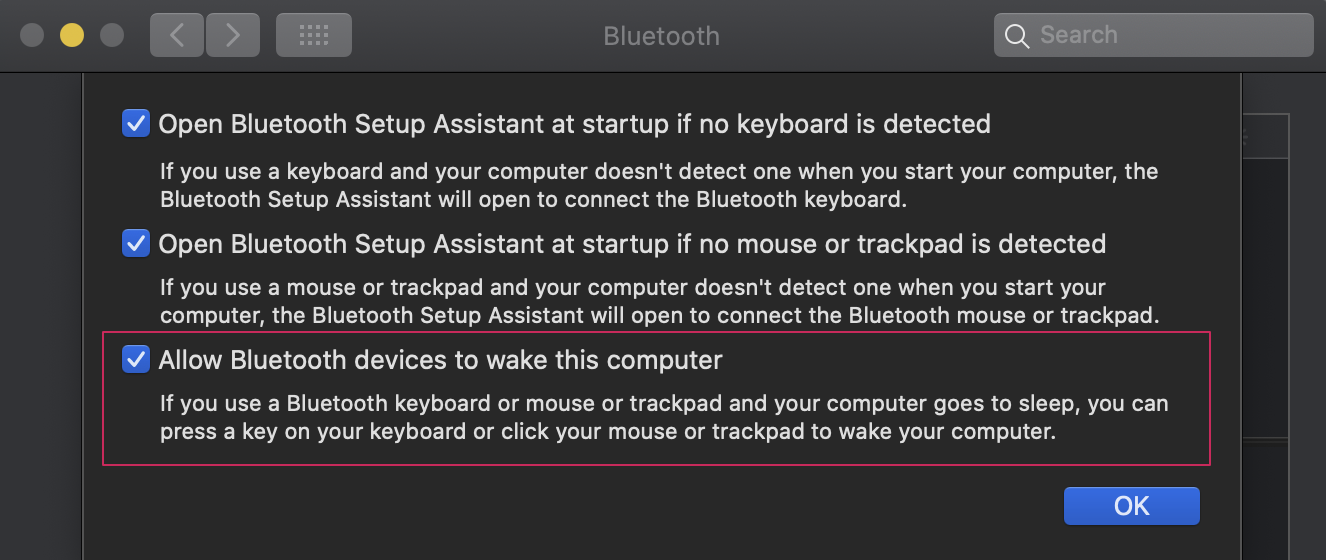Image resolution: width=1326 pixels, height=560 pixels.
Task: Disable the Bluetooth wake computer checkbox
Action: [x=135, y=359]
